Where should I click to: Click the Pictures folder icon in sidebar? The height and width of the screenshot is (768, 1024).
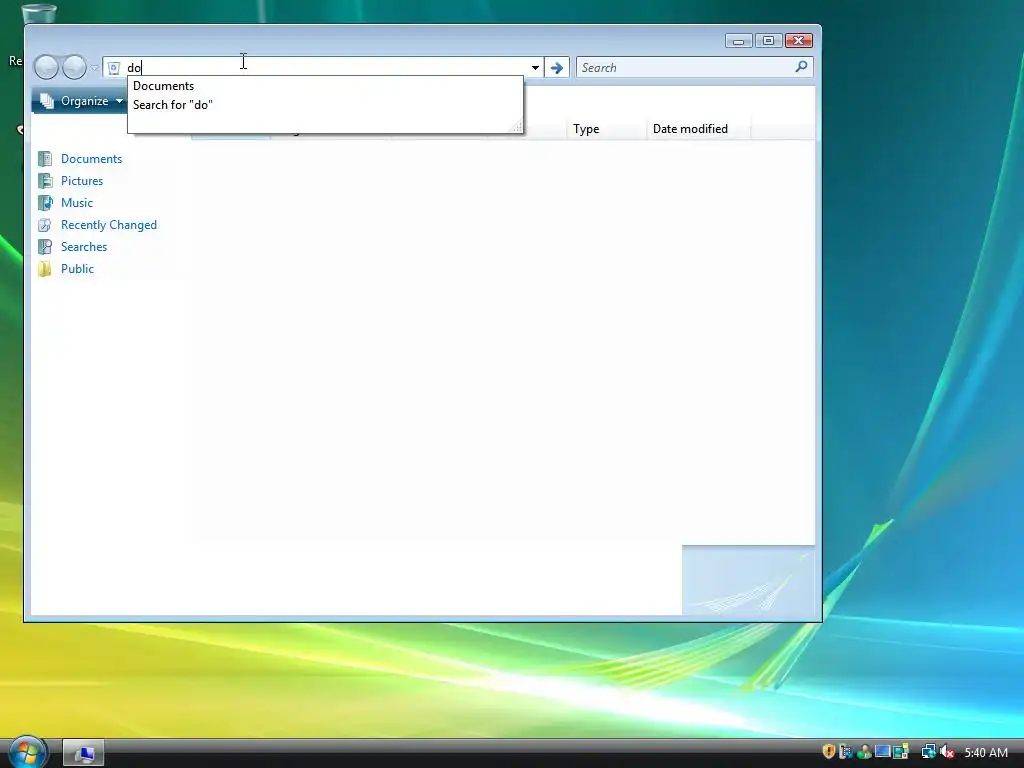pos(45,181)
